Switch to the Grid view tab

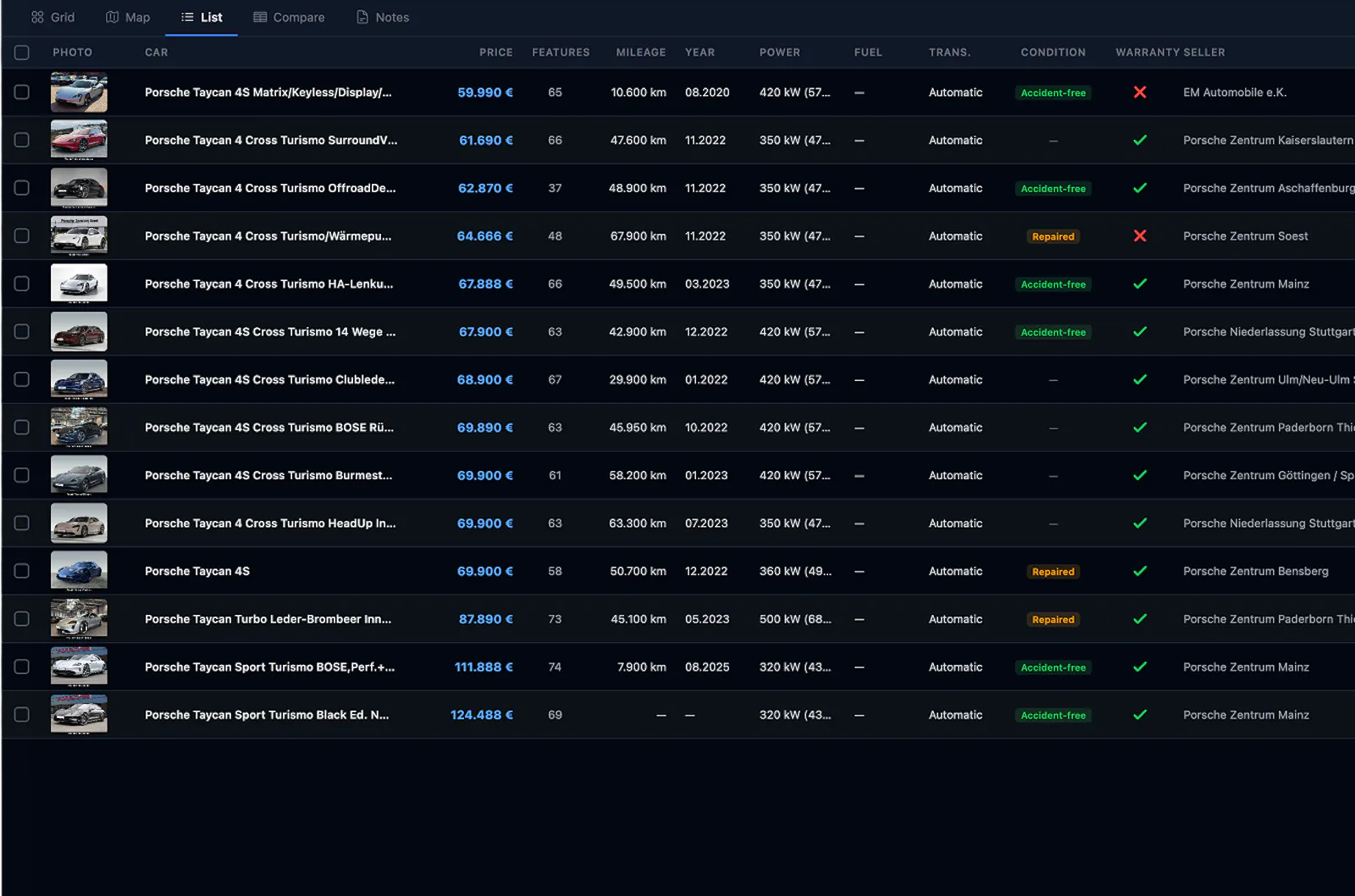53,17
